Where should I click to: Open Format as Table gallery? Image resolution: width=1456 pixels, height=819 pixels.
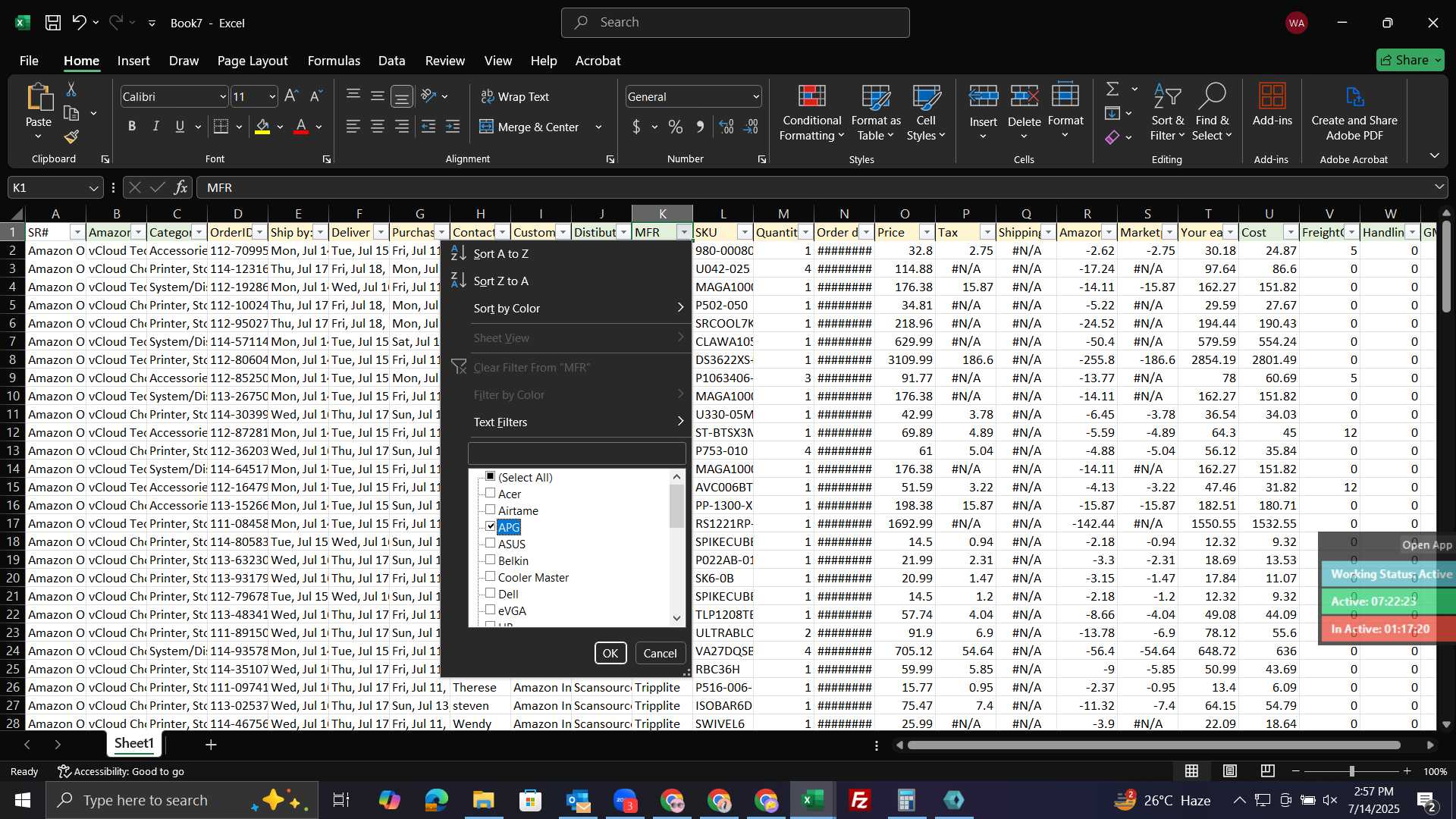coord(876,112)
